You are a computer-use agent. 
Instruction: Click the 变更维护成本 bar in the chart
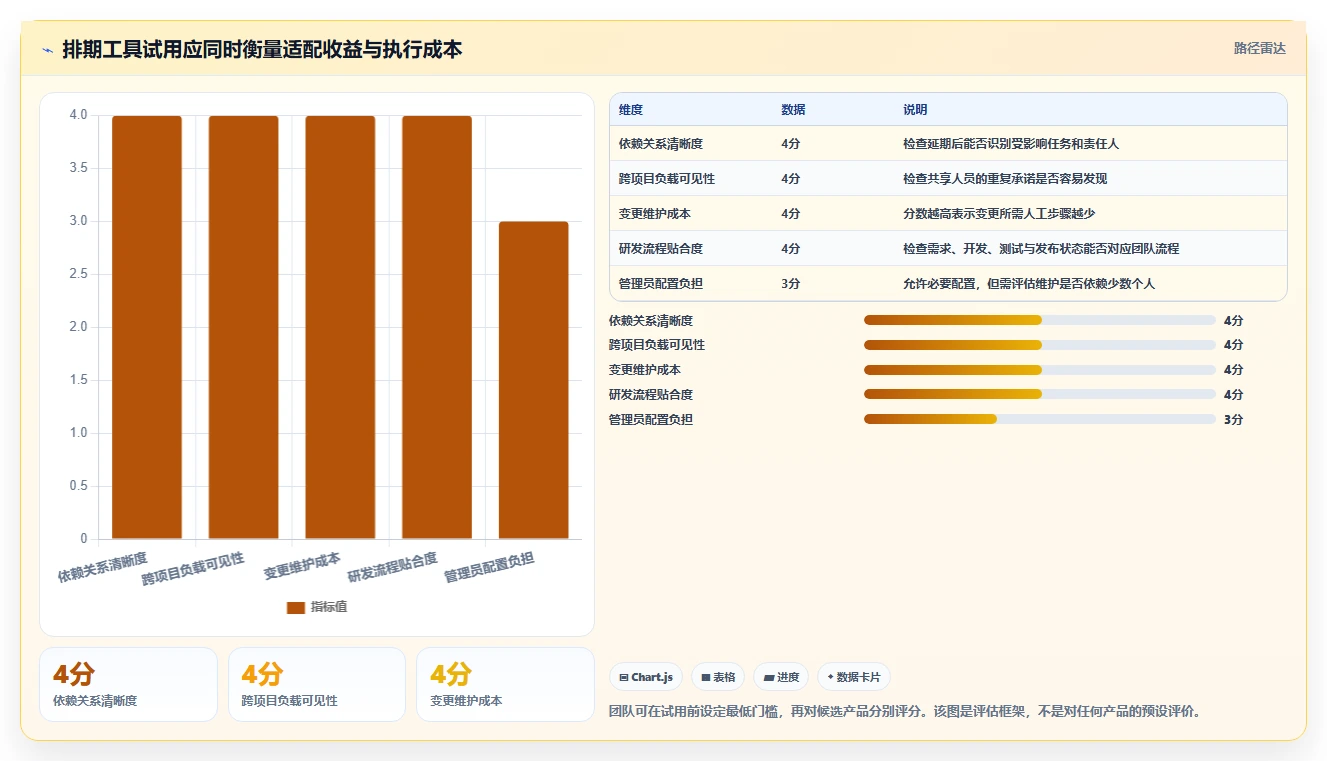340,327
